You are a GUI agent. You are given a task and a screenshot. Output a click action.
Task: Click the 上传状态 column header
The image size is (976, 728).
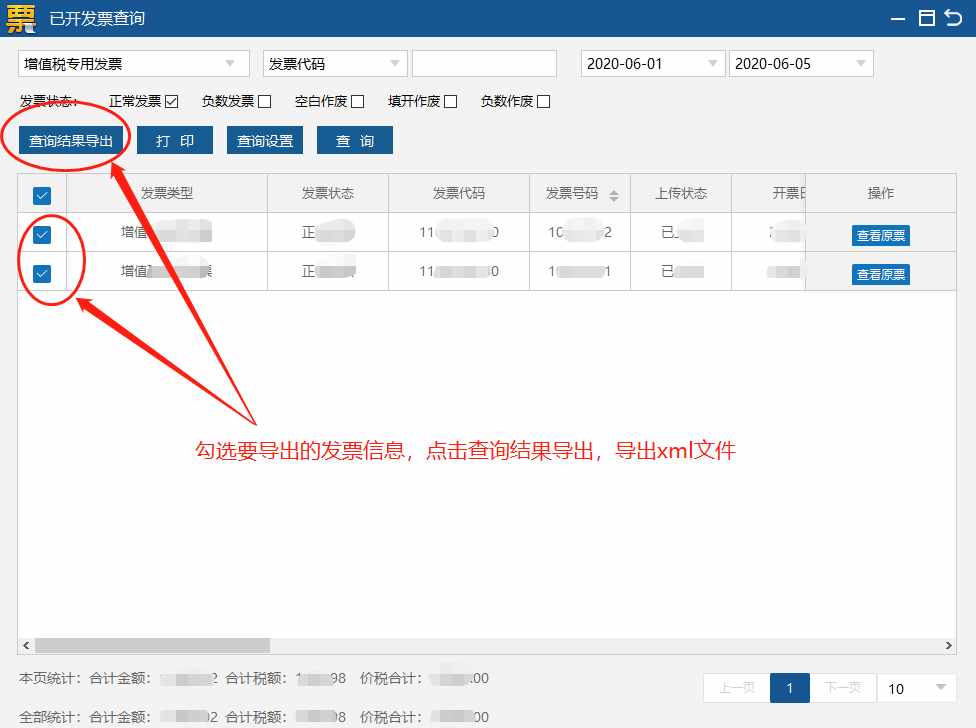point(681,194)
